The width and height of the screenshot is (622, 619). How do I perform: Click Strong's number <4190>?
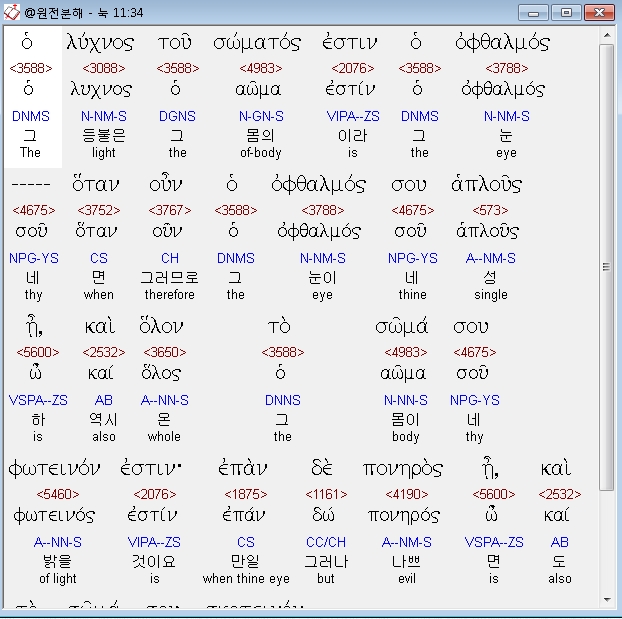point(407,494)
